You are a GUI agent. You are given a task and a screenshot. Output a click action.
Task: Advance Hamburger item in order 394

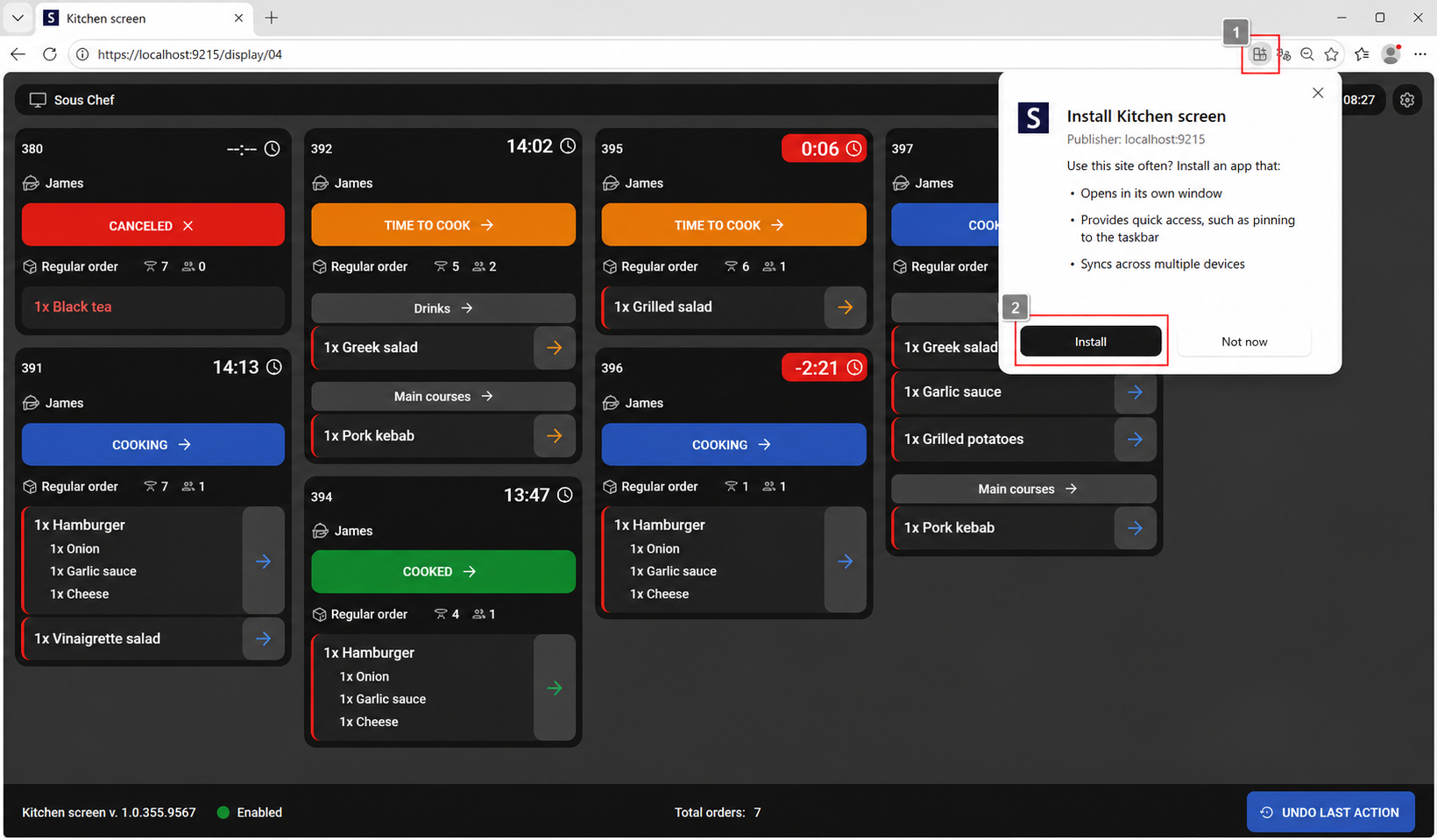[x=555, y=688]
